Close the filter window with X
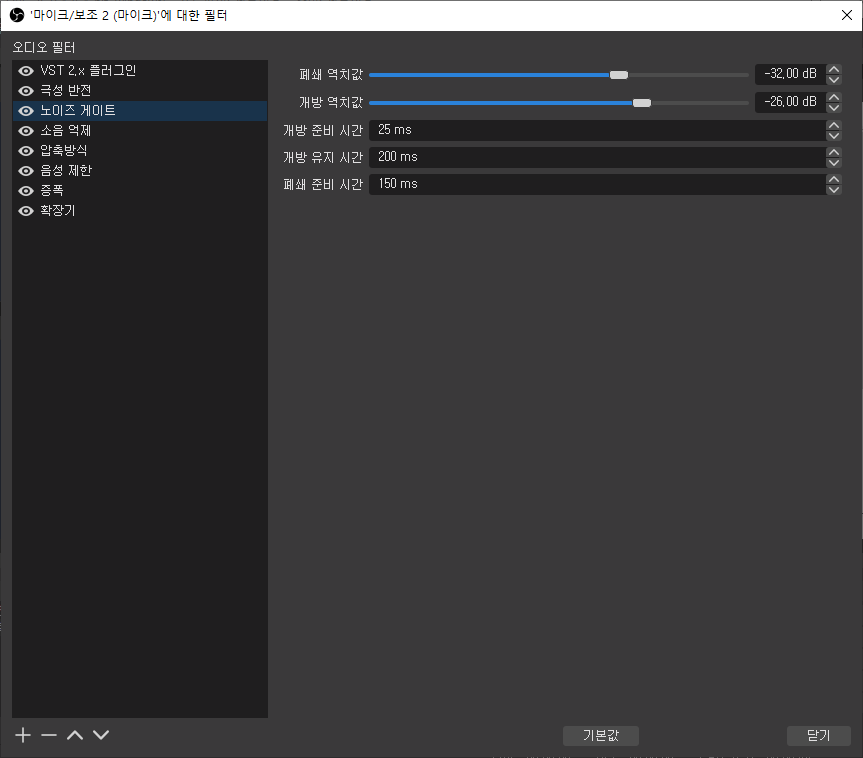This screenshot has width=863, height=758. (x=846, y=15)
